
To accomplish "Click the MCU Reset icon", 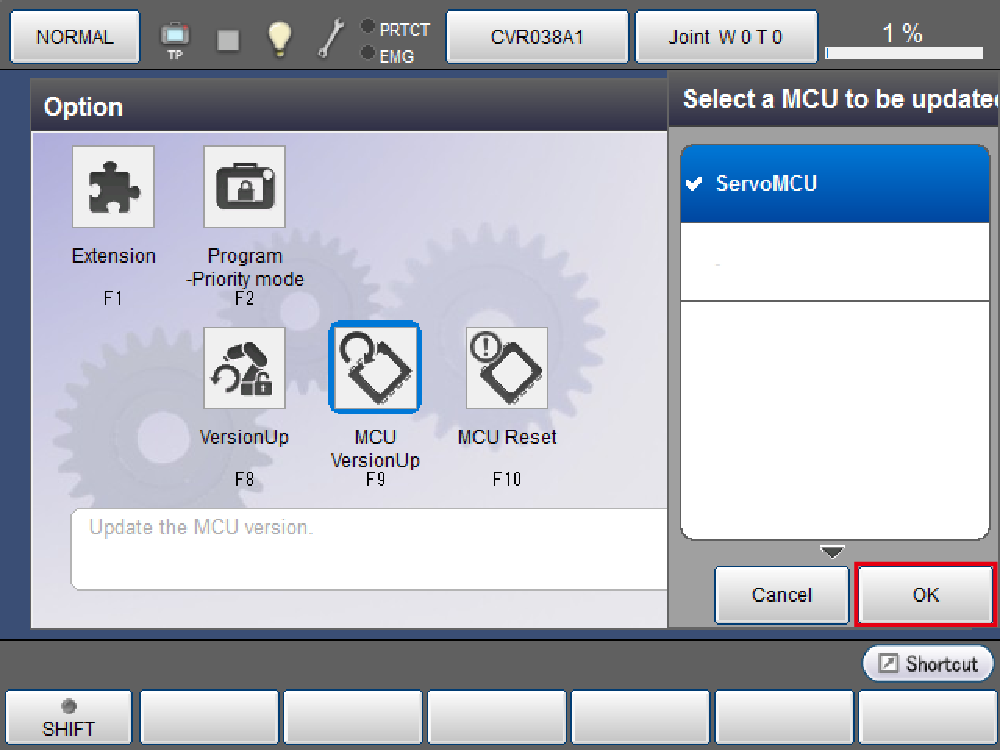I will (x=507, y=368).
